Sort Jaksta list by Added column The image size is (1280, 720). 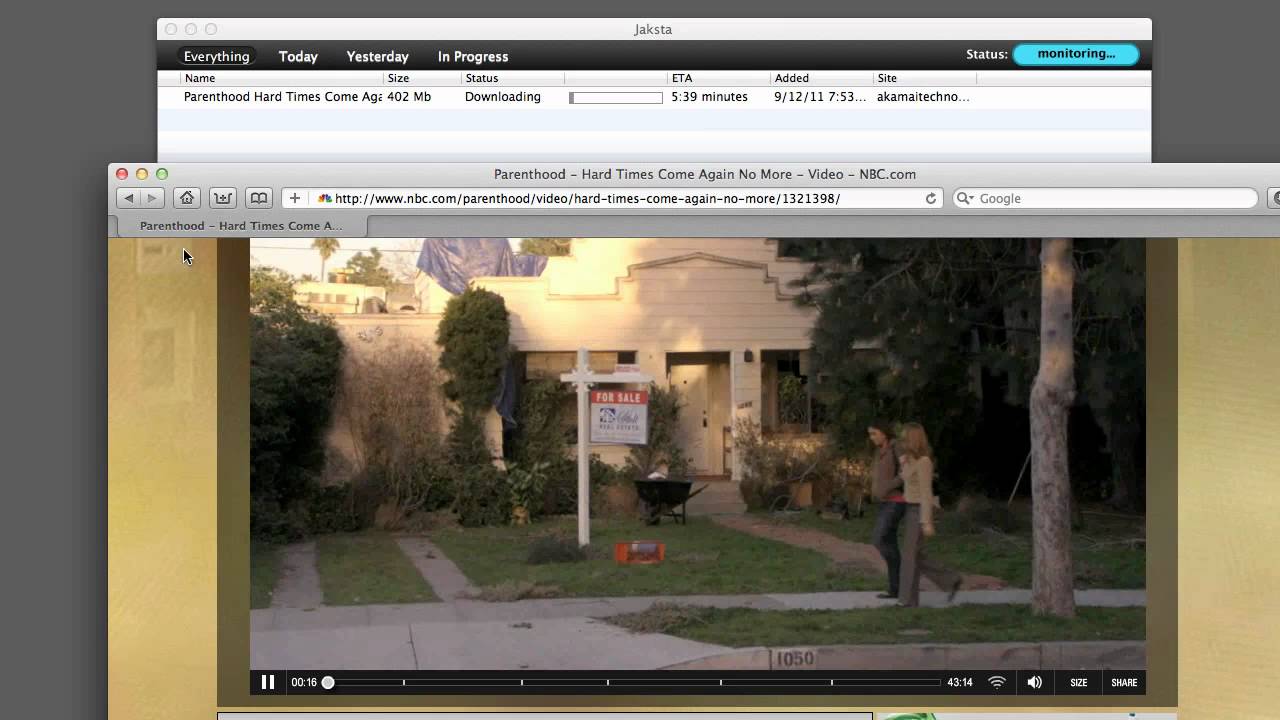pyautogui.click(x=821, y=78)
